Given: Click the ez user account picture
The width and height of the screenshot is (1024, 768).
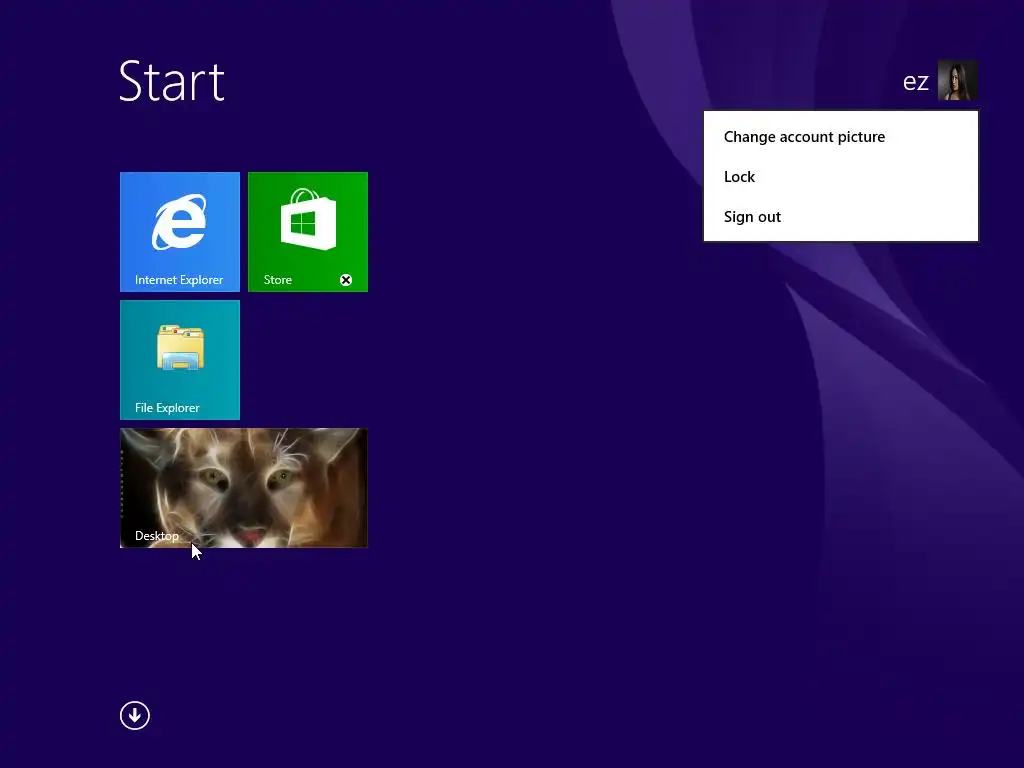Looking at the screenshot, I should point(957,80).
